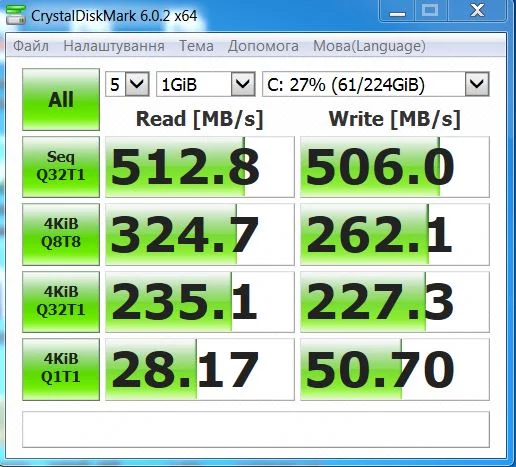This screenshot has width=516, height=467.
Task: Start the 4KiB Q8T8 test
Action: pyautogui.click(x=61, y=234)
